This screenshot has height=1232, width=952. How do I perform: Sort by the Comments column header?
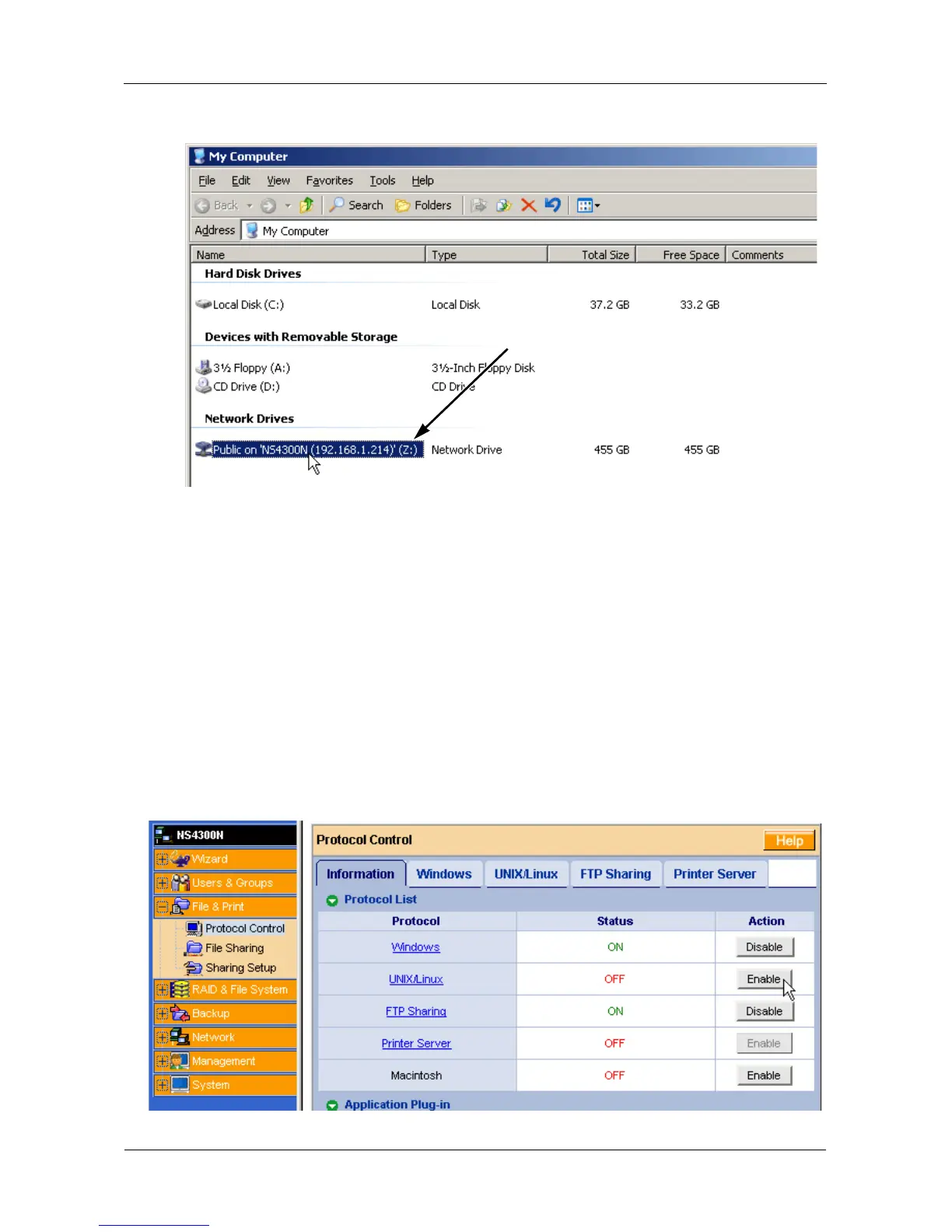pyautogui.click(x=772, y=254)
